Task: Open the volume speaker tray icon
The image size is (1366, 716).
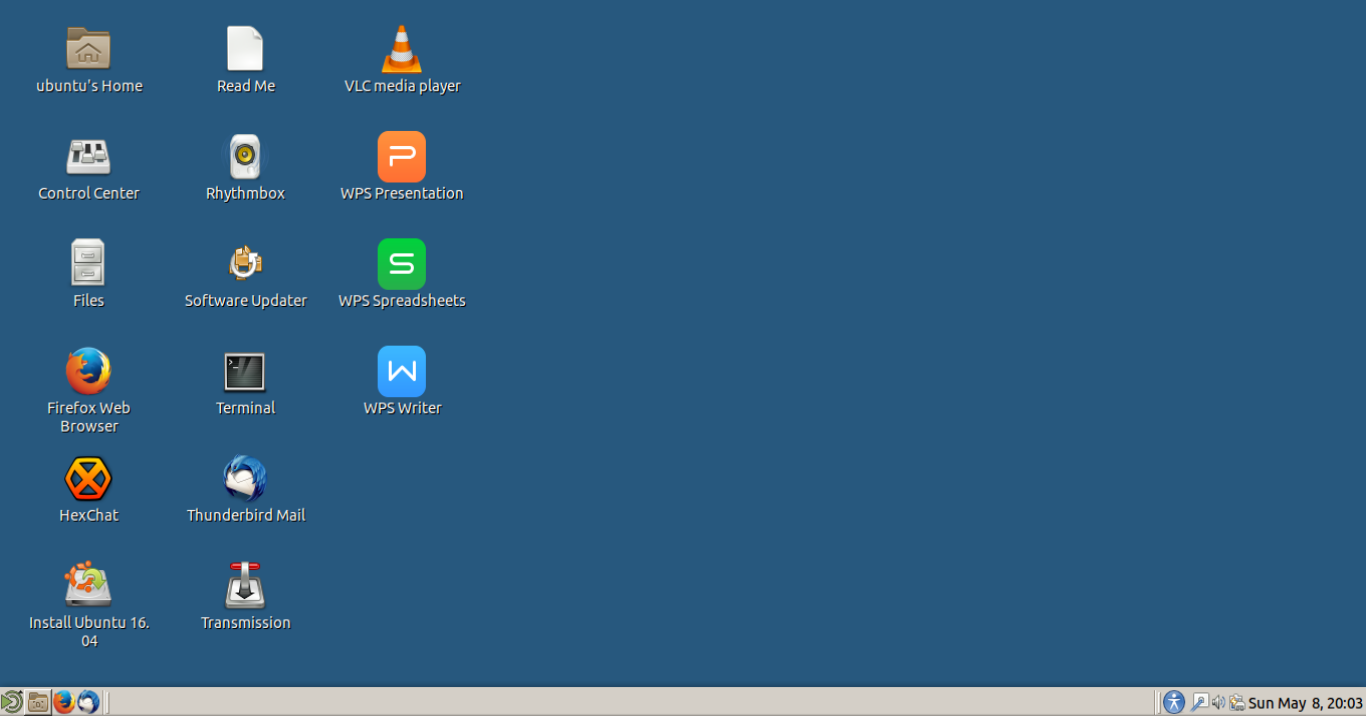Action: [x=1218, y=703]
